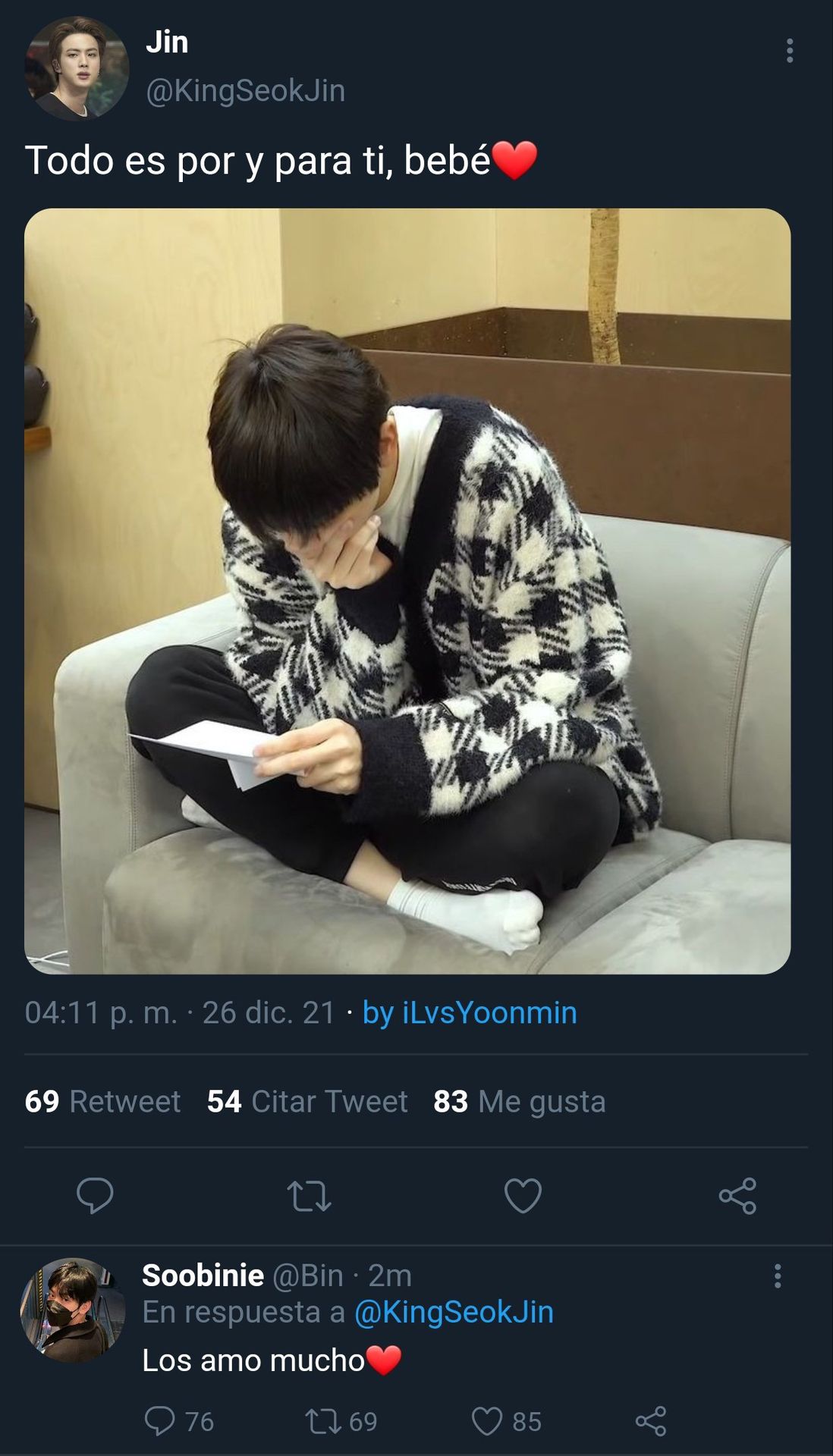Retweet Jin's tweet using the retweet icon
Screen dimensions: 833x1456
coord(309,1196)
